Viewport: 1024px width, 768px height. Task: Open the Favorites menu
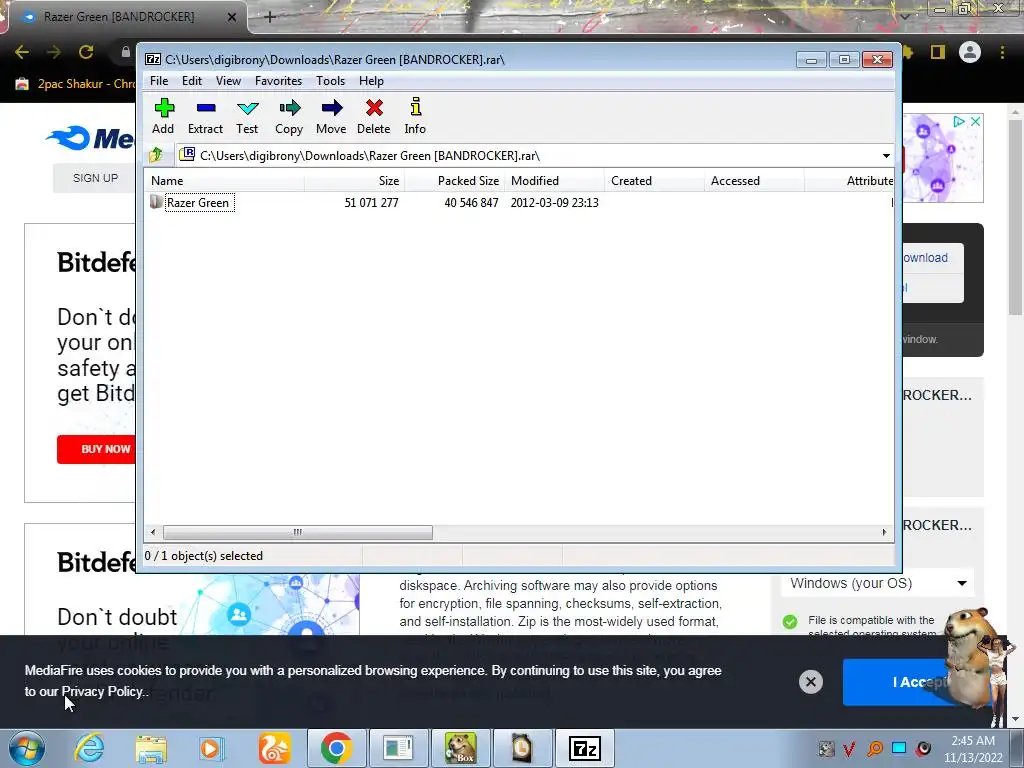point(278,81)
